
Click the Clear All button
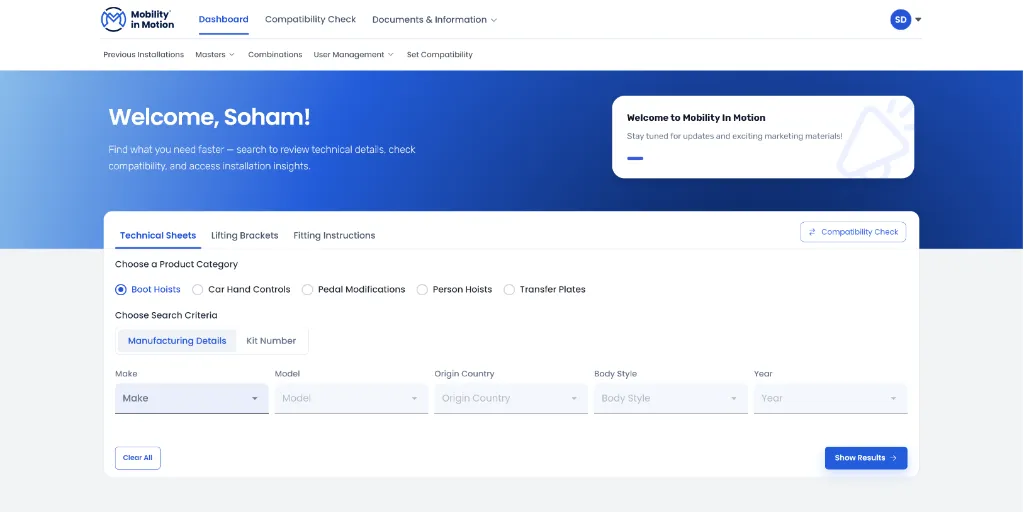point(138,458)
